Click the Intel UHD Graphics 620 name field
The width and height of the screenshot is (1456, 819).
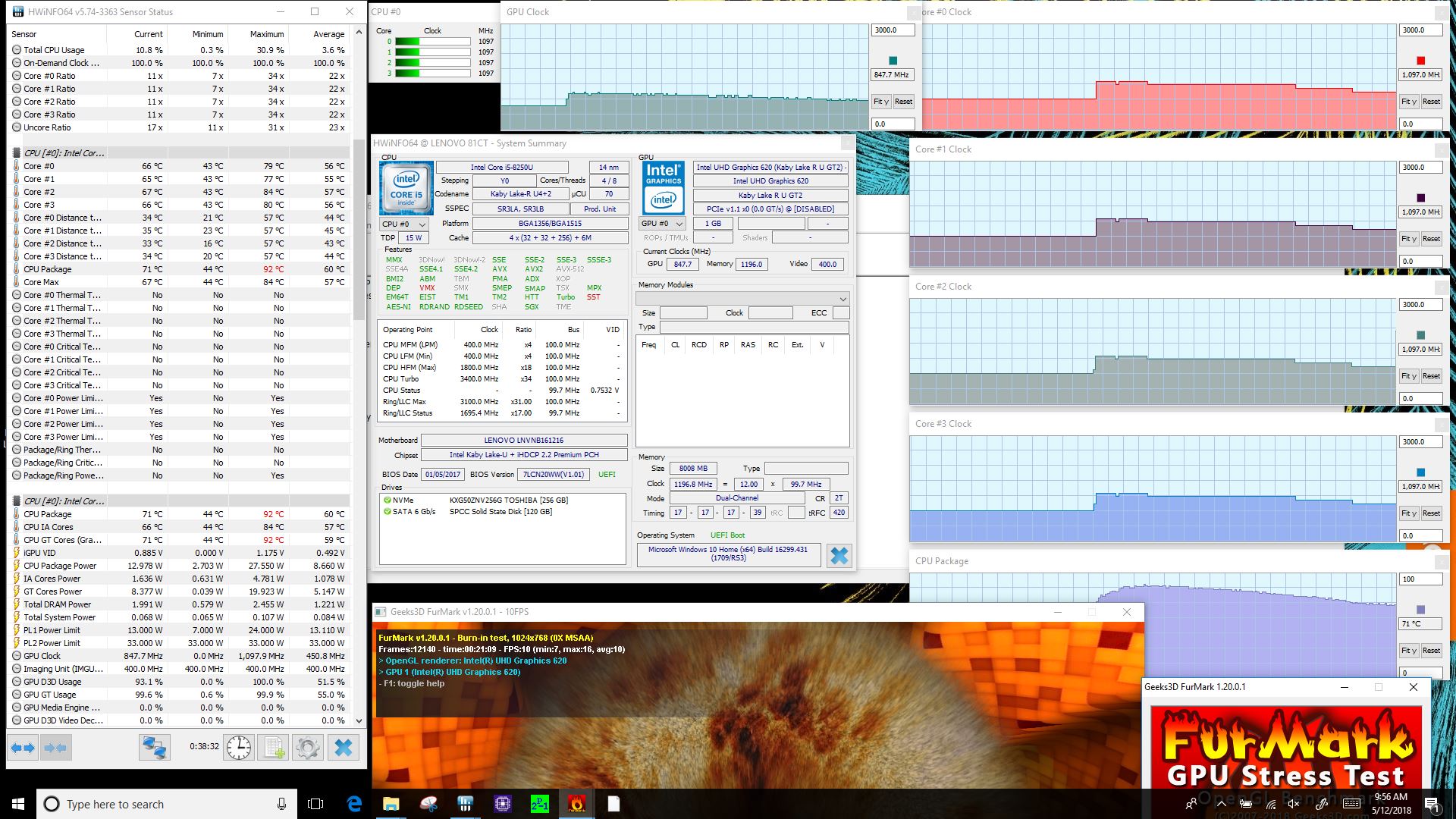pyautogui.click(x=770, y=181)
